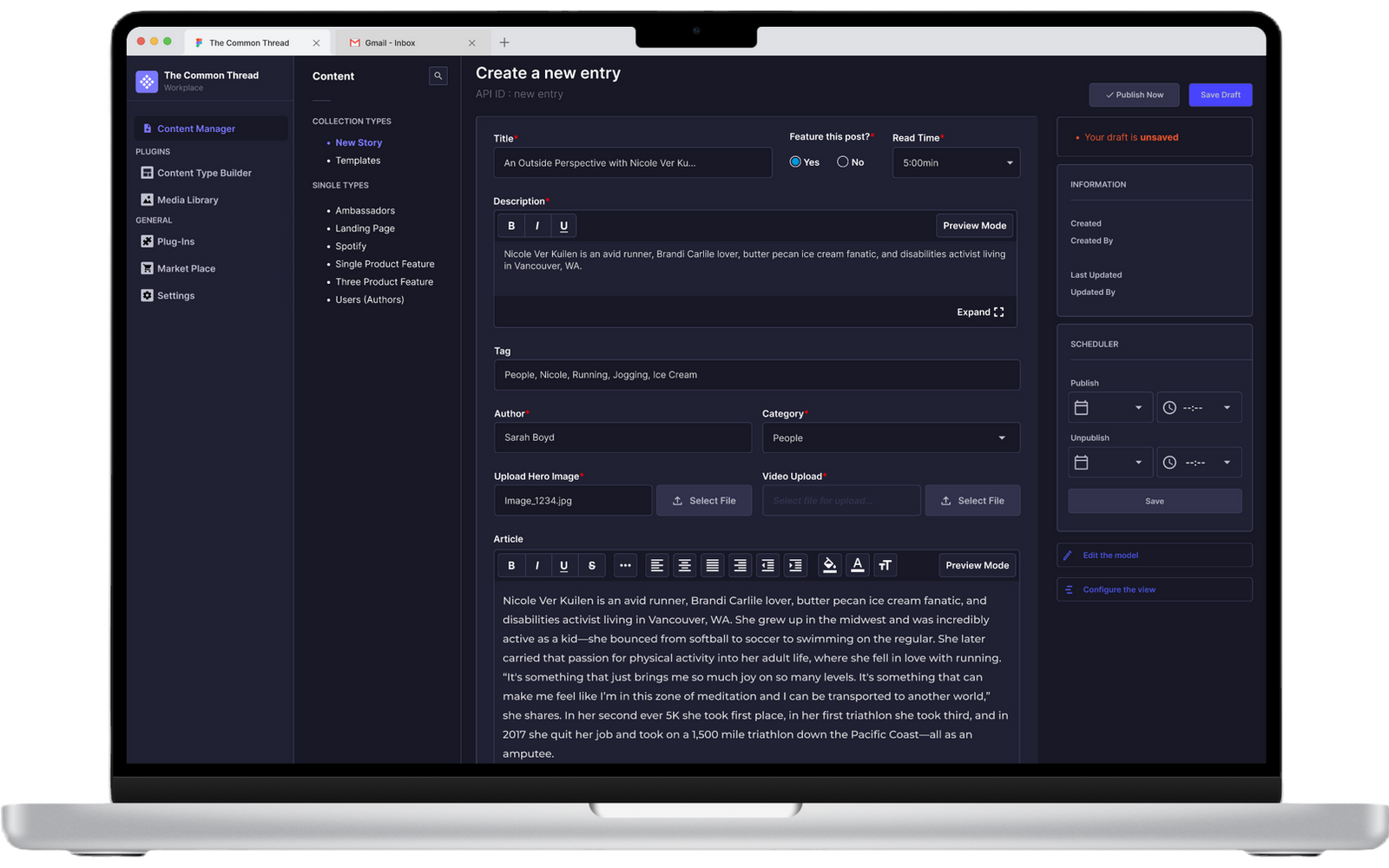1389x868 pixels.
Task: Click the Tag input field
Action: [757, 375]
